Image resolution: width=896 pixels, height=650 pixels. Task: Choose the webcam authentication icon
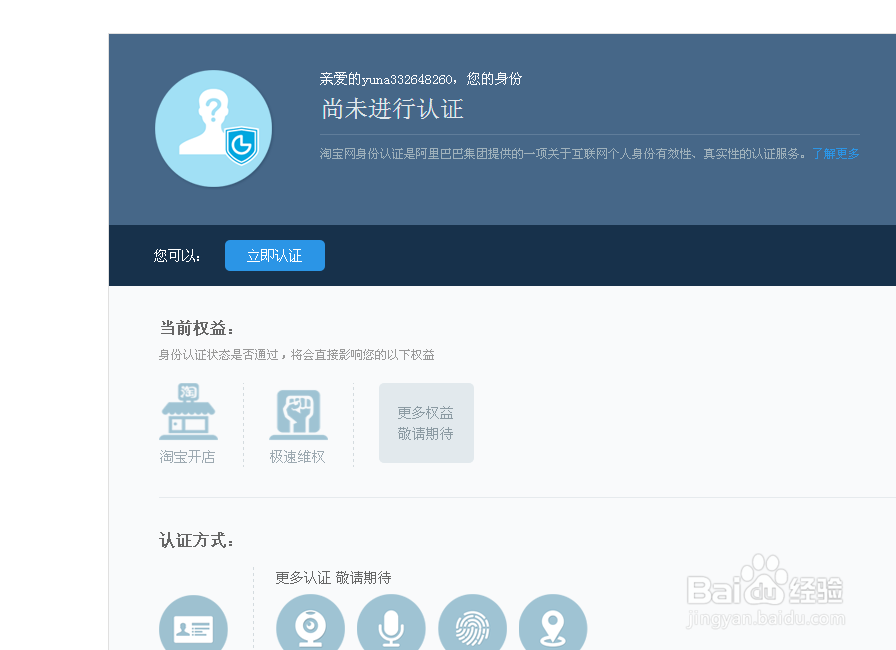pyautogui.click(x=310, y=623)
